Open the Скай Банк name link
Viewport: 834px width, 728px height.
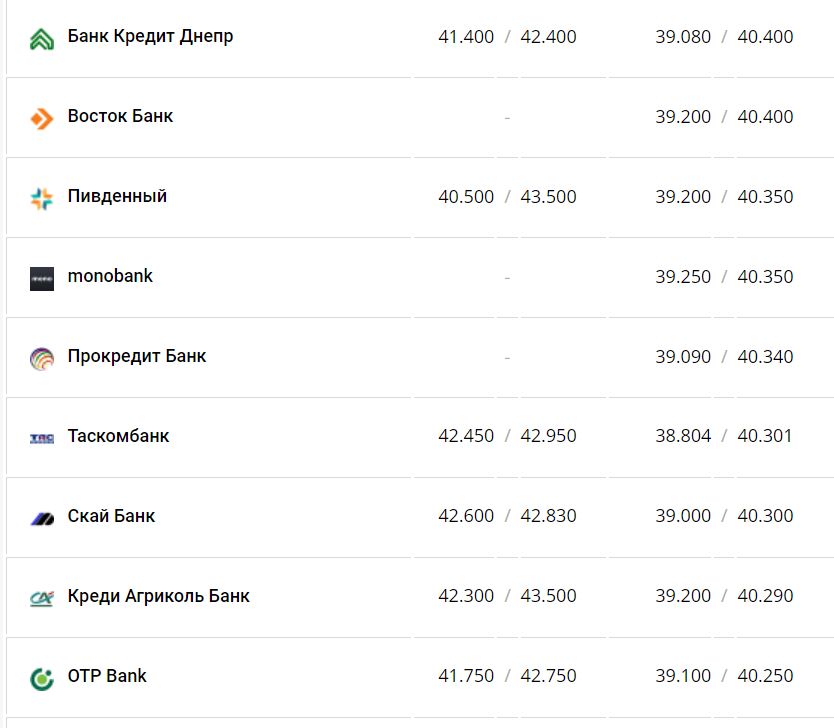click(111, 516)
